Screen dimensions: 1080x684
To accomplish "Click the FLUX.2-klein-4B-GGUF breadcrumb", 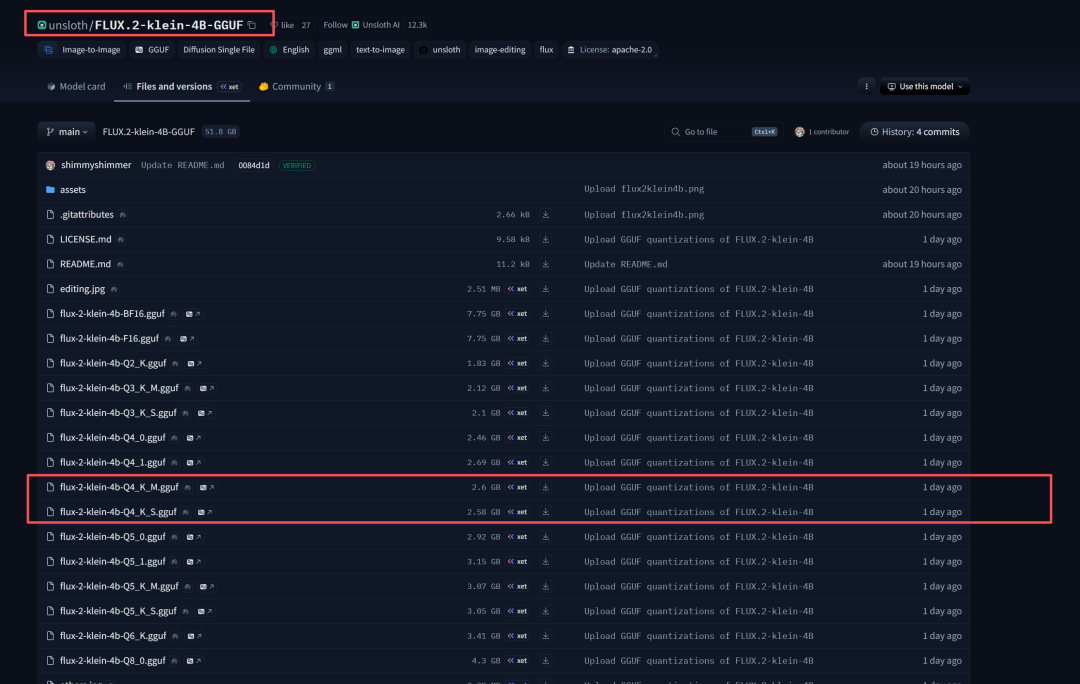I will click(148, 132).
